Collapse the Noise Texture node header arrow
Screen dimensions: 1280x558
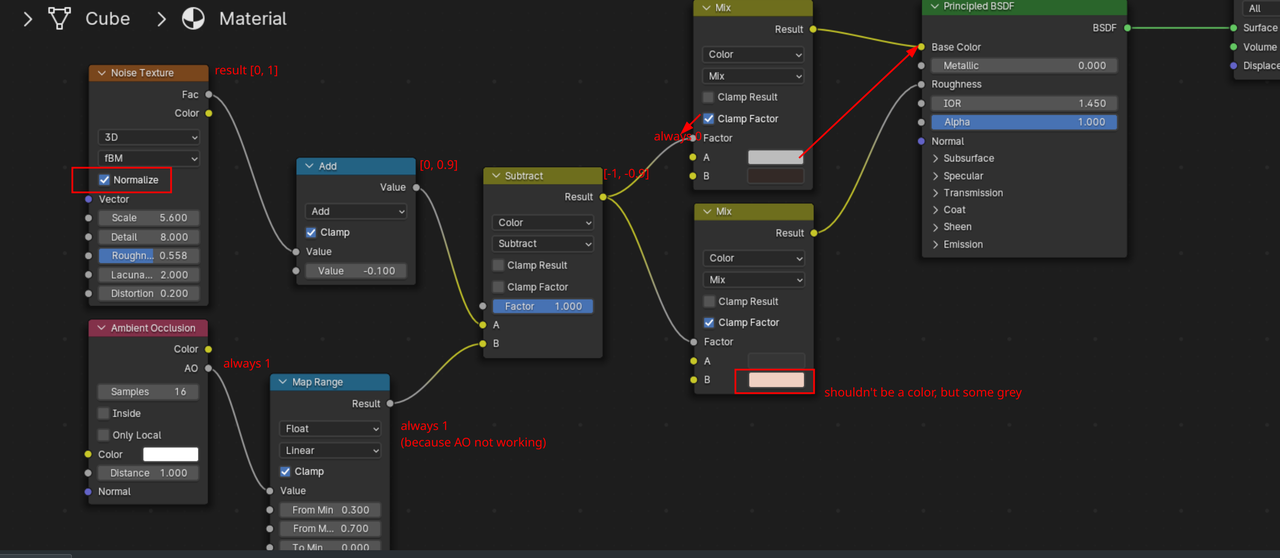click(x=100, y=73)
